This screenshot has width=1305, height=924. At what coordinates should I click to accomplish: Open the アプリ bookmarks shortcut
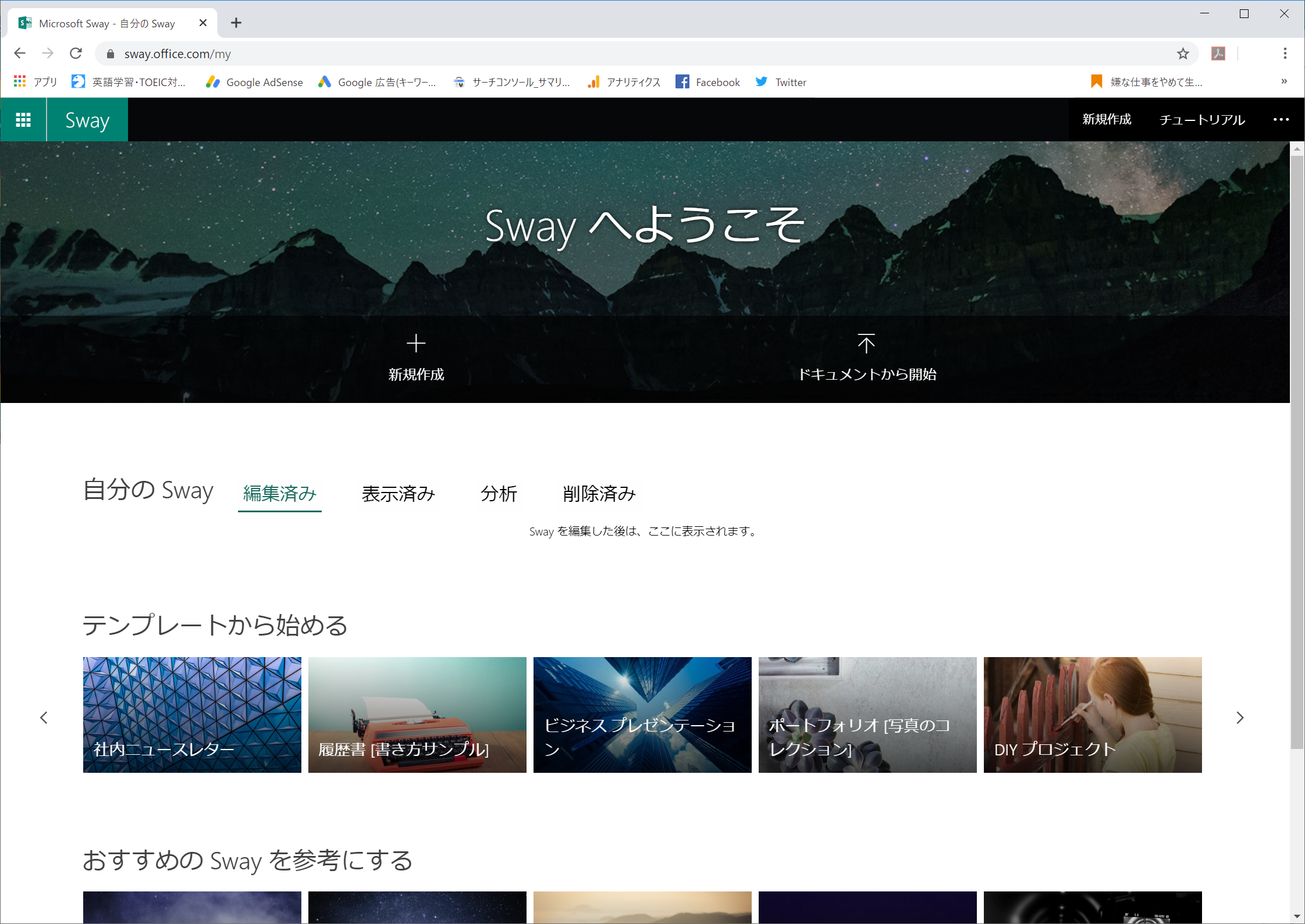point(35,82)
